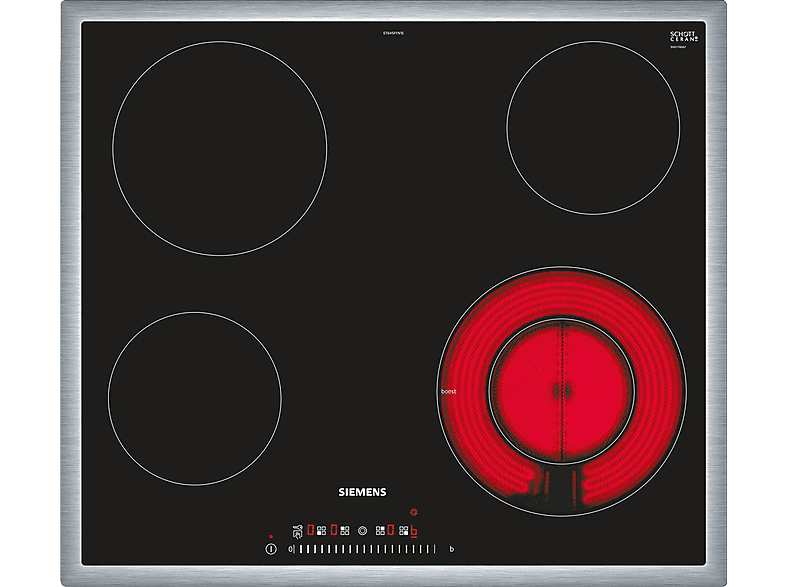Tap the red 0 display next to the child lock
The height and width of the screenshot is (587, 786).
tap(310, 531)
